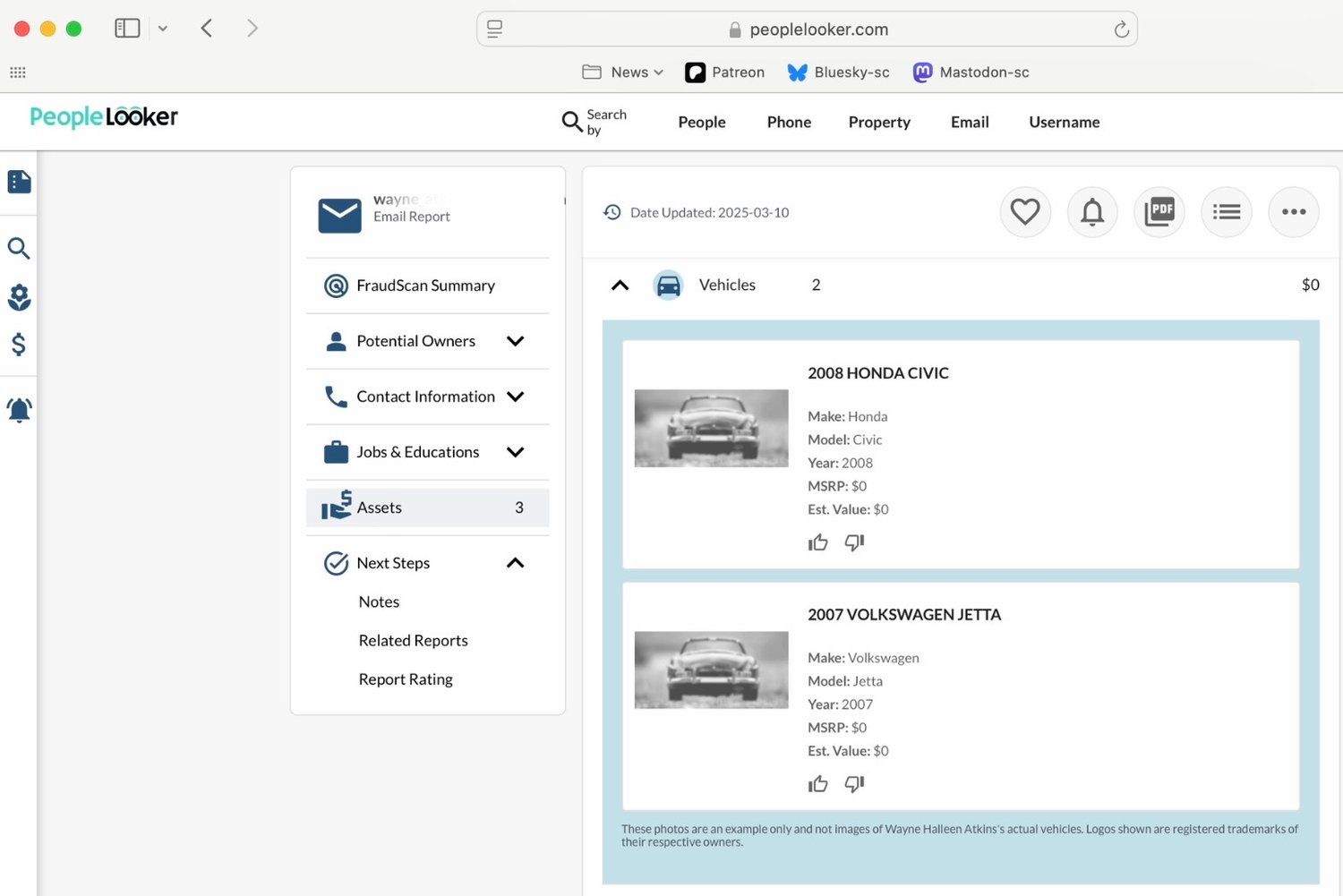Image resolution: width=1343 pixels, height=896 pixels.
Task: Open Related Reports link
Action: coord(414,641)
